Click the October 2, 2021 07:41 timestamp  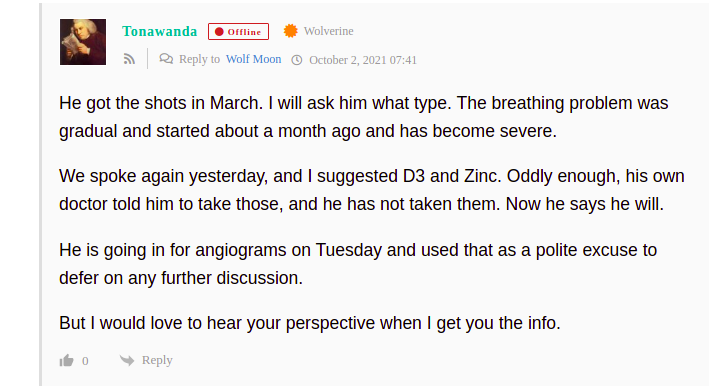tap(363, 60)
